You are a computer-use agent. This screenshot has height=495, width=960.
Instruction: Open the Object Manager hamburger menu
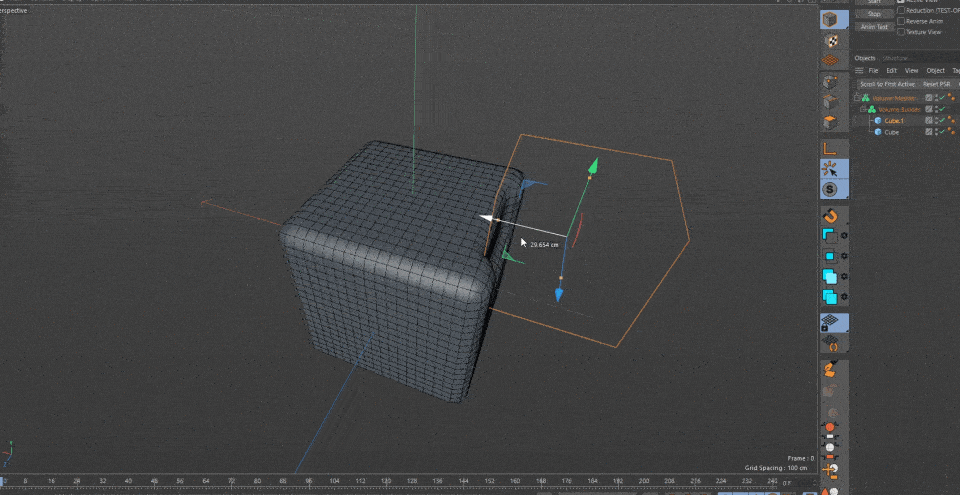[x=859, y=71]
